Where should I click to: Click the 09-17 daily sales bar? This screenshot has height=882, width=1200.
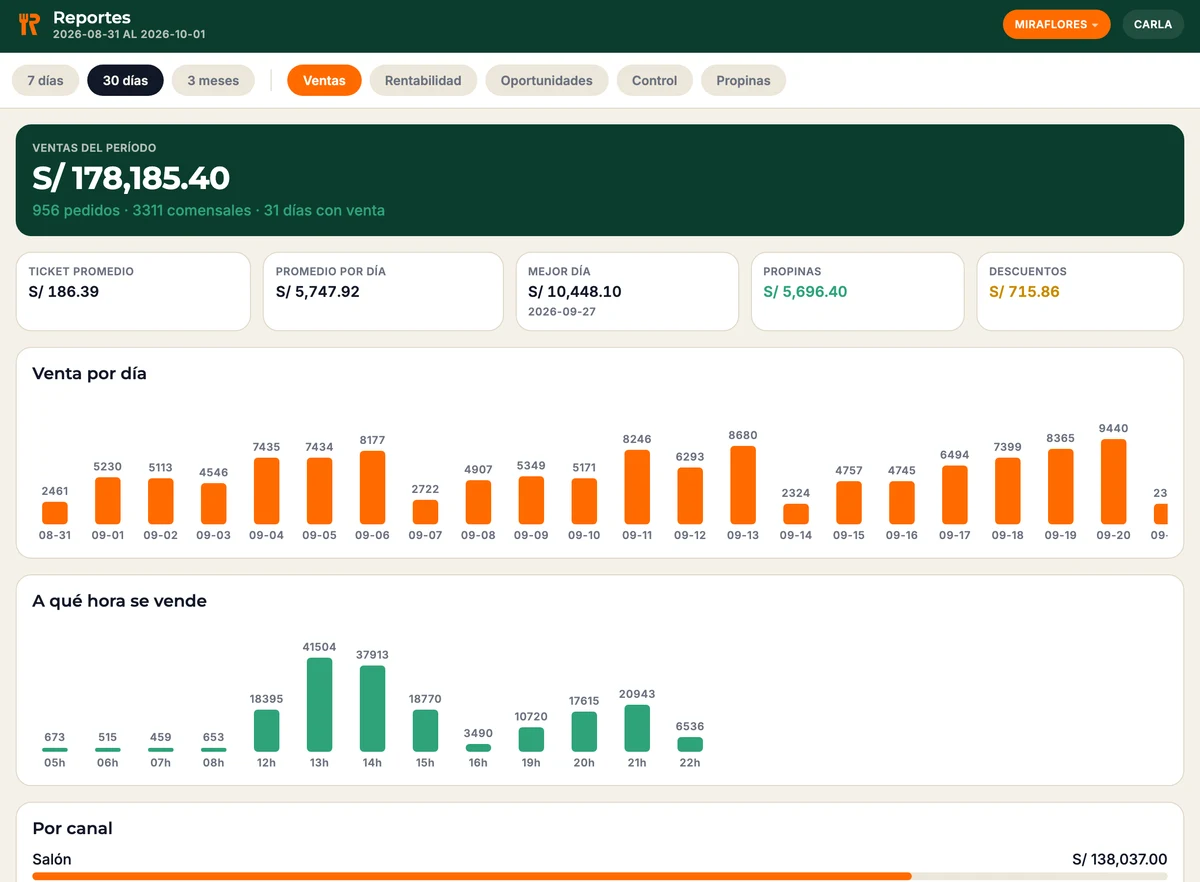955,495
